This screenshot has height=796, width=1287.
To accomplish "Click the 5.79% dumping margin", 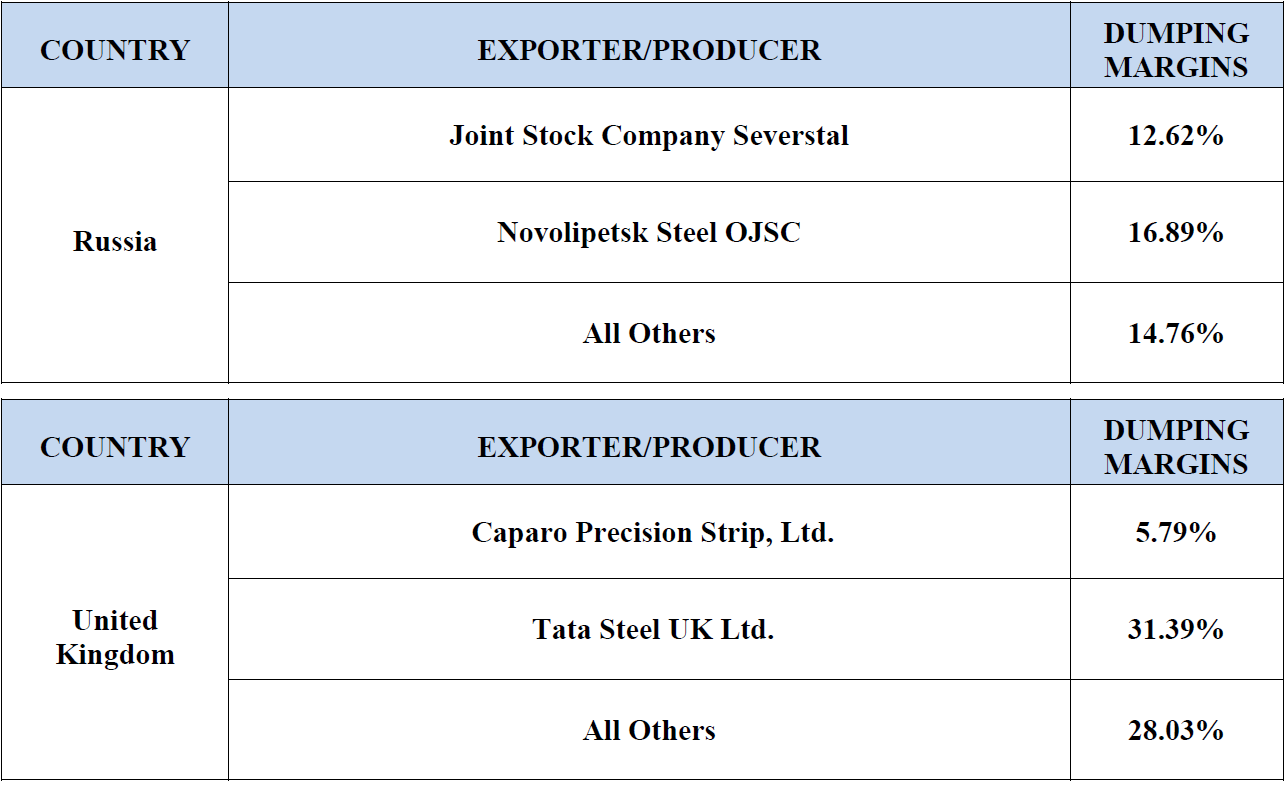I will coord(1176,533).
